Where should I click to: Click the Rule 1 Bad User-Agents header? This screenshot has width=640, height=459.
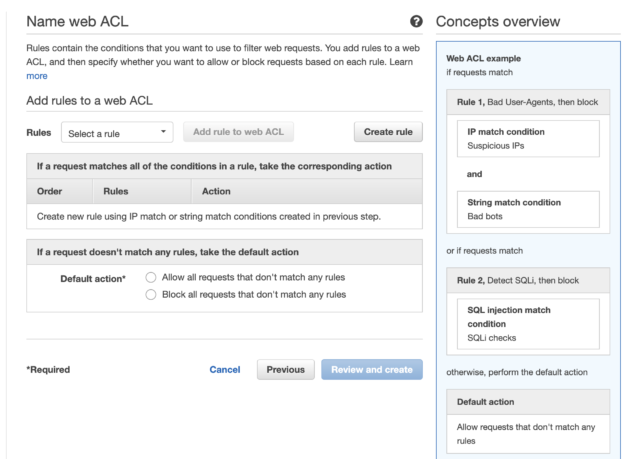528,102
